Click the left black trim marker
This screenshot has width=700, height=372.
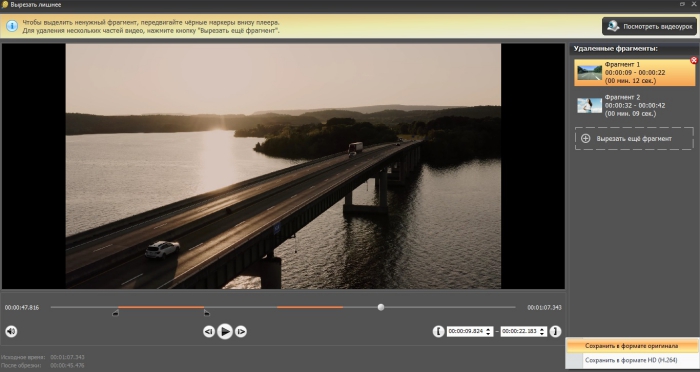pos(115,313)
